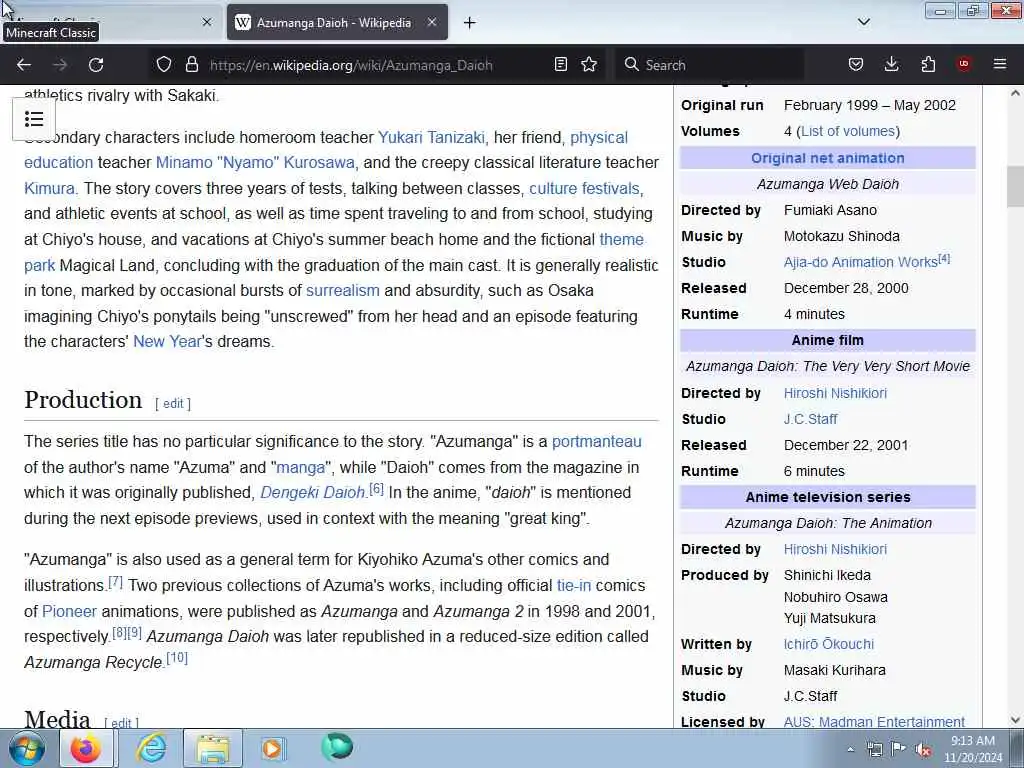The width and height of the screenshot is (1024, 768).
Task: Click the scrollbar down arrow
Action: pyautogui.click(x=1015, y=720)
